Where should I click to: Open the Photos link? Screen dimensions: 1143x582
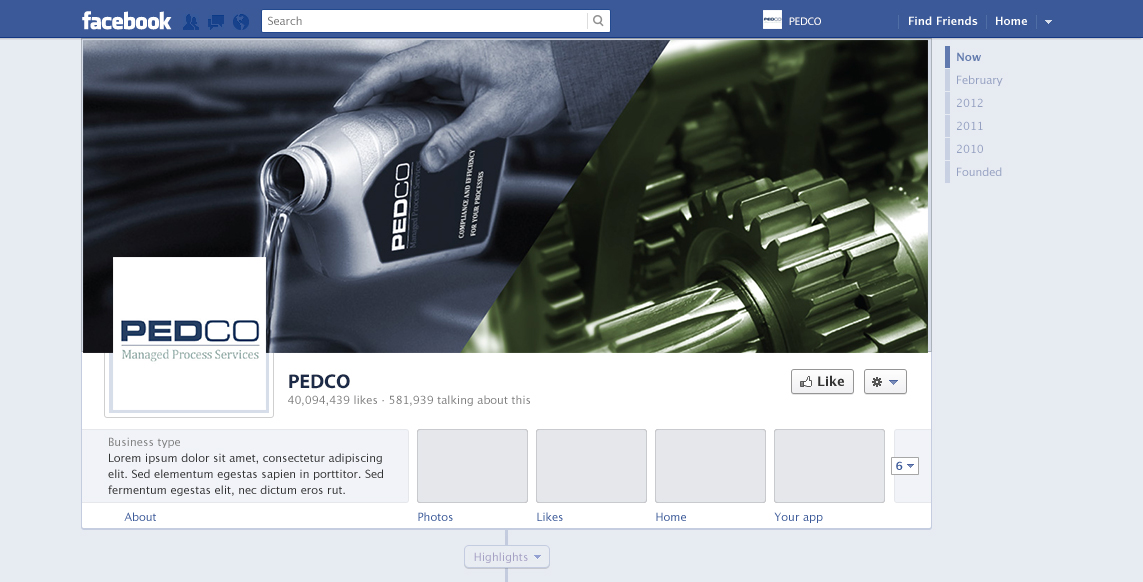[x=435, y=517]
